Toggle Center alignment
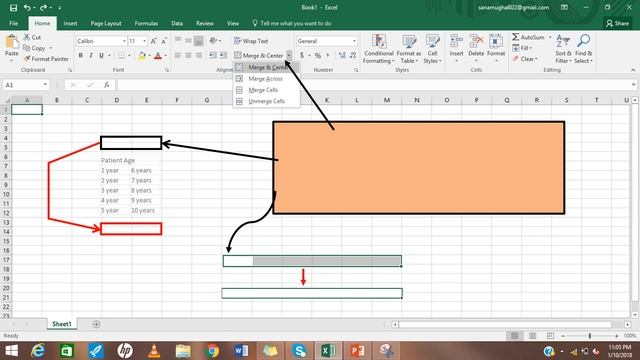Image resolution: width=640 pixels, height=360 pixels. [x=188, y=55]
